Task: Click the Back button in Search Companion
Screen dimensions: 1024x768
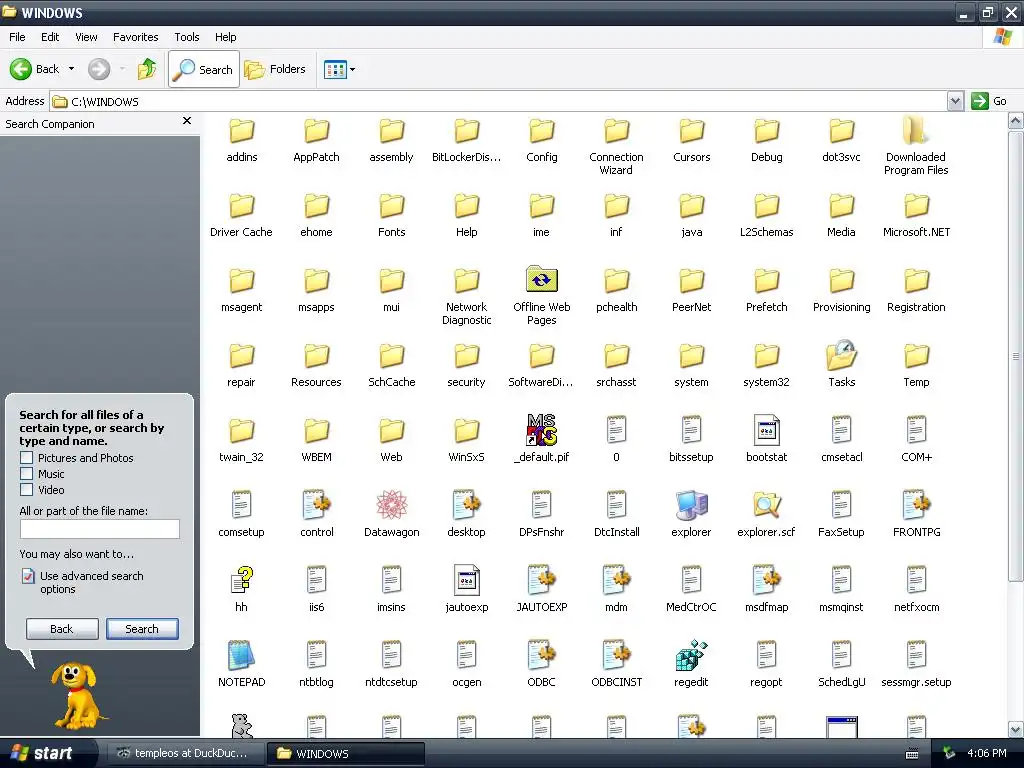Action: 62,629
